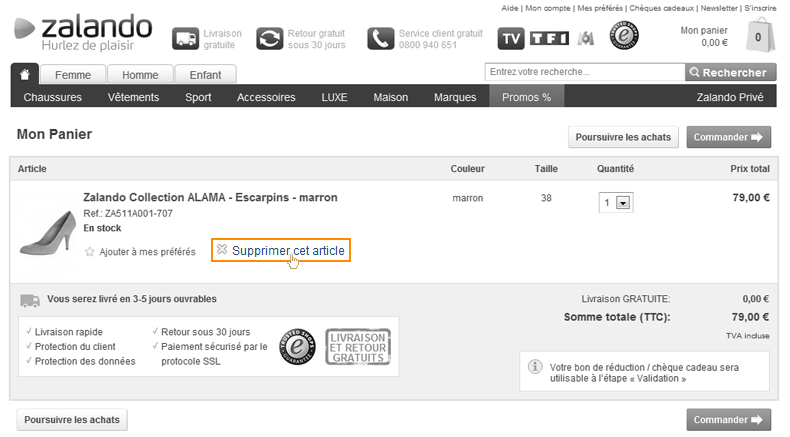Click the Trusted Shops guarantee seal below
The width and height of the screenshot is (790, 437).
(x=297, y=347)
